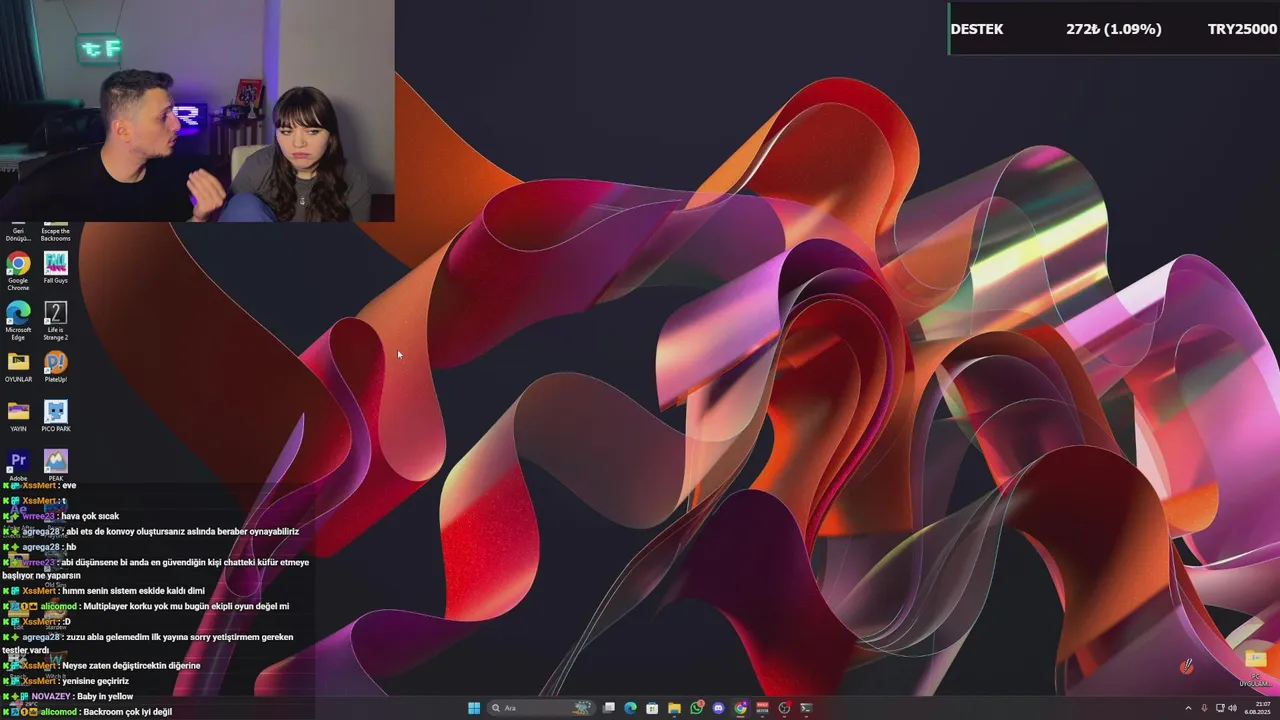Image resolution: width=1280 pixels, height=720 pixels.
Task: Open Task View from the taskbar
Action: [609, 708]
